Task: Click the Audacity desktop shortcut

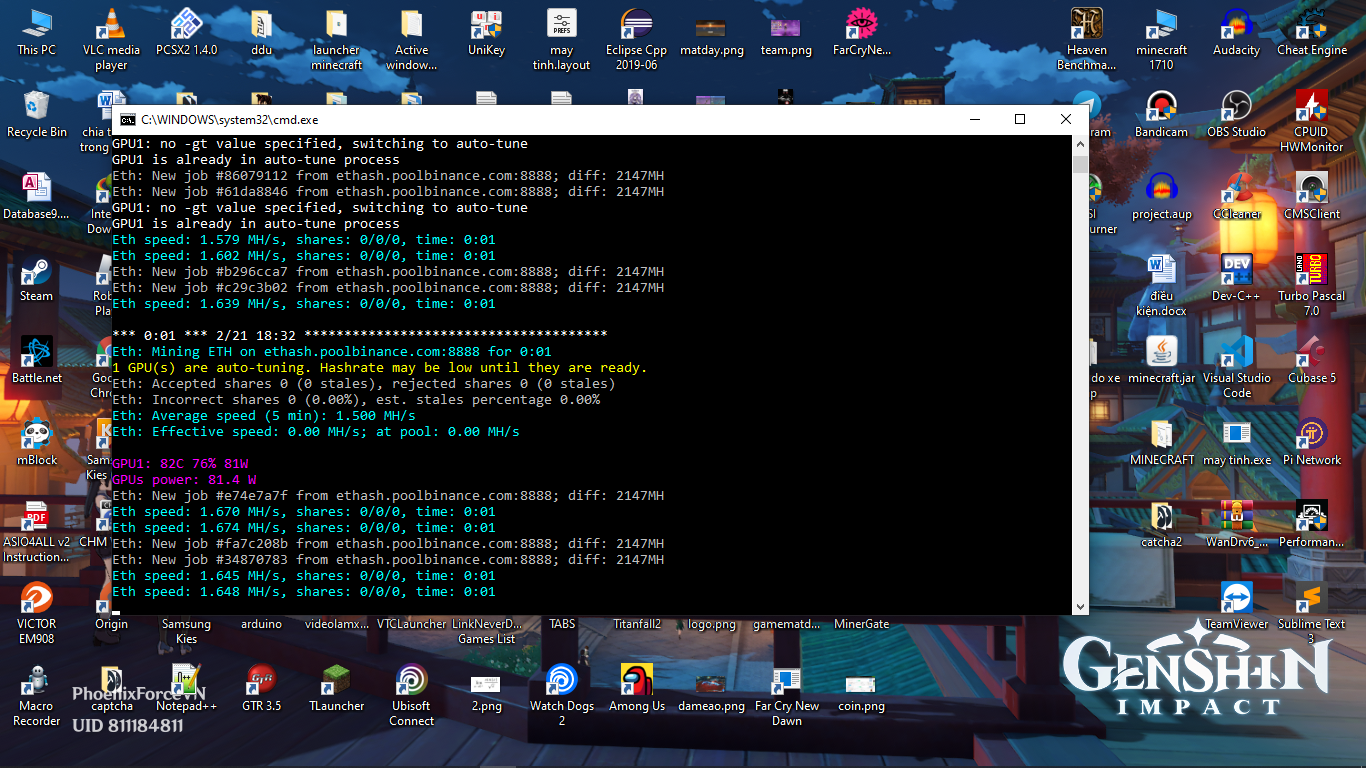Action: click(1236, 24)
